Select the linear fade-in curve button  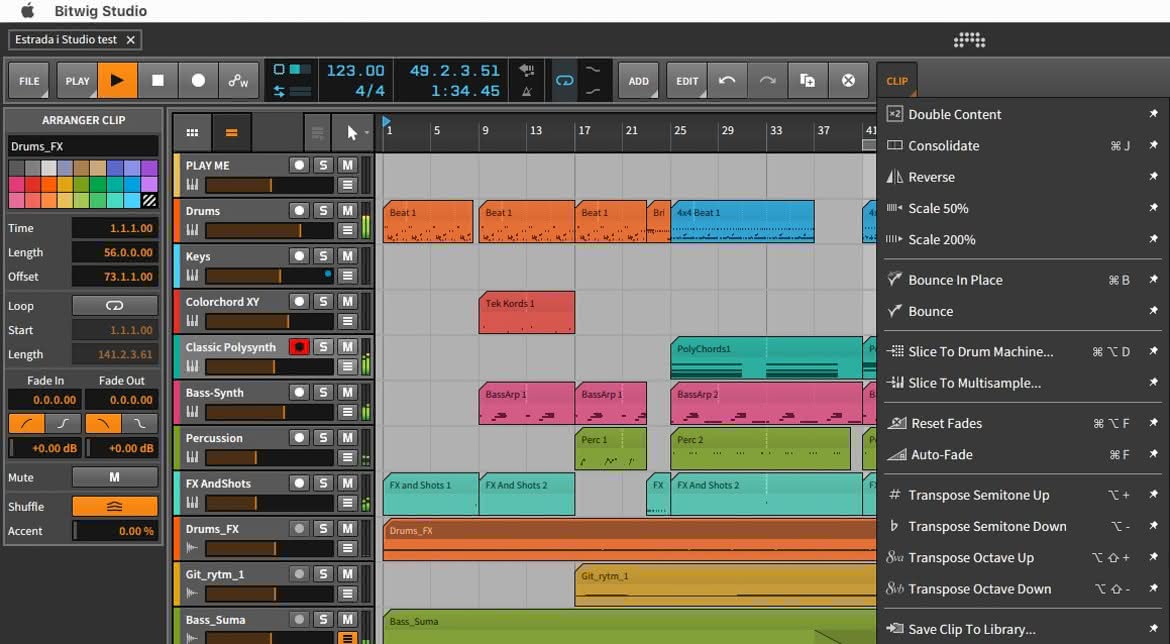[26, 424]
